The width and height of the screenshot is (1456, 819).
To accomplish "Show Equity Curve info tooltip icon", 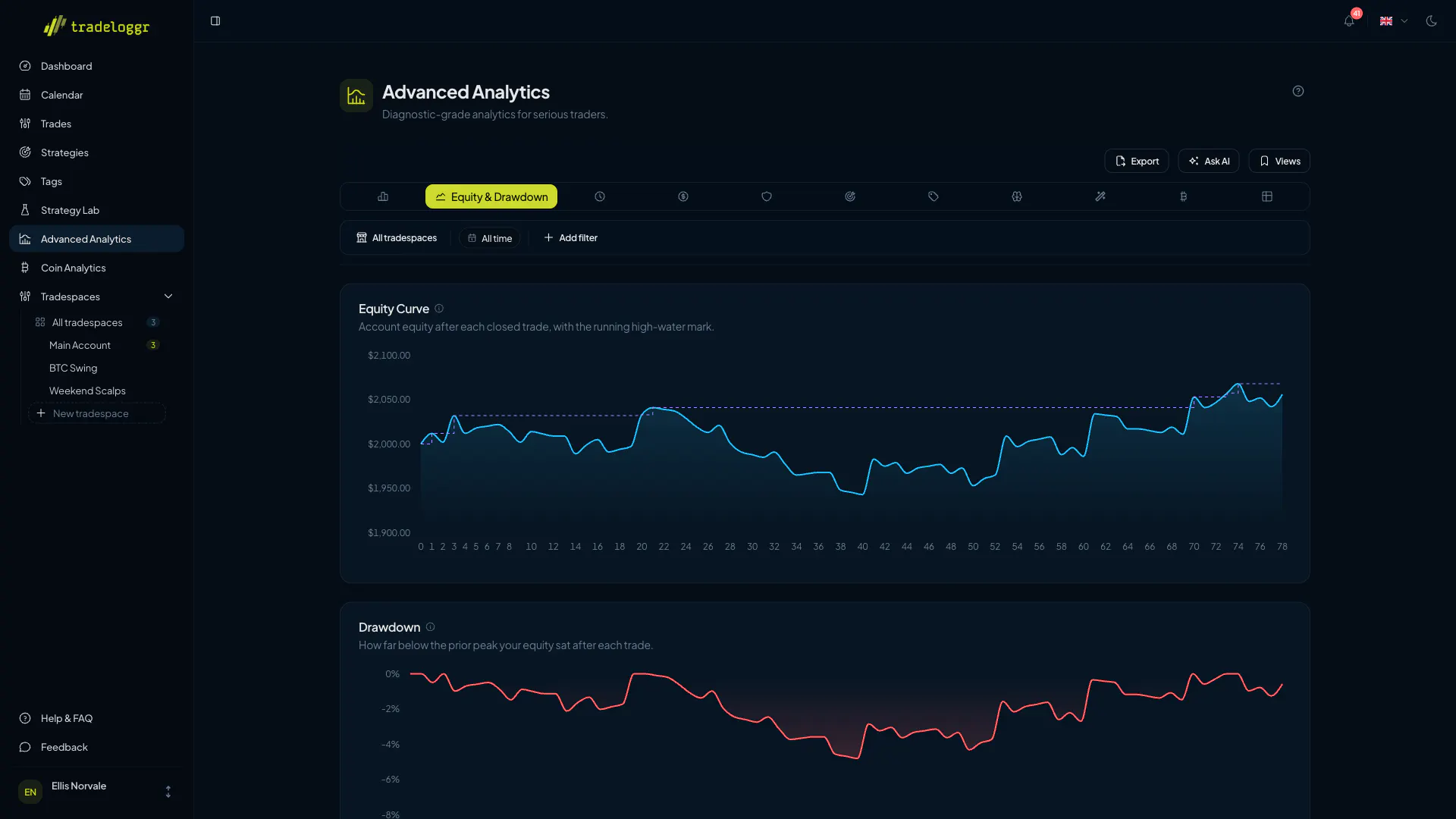I will point(439,309).
